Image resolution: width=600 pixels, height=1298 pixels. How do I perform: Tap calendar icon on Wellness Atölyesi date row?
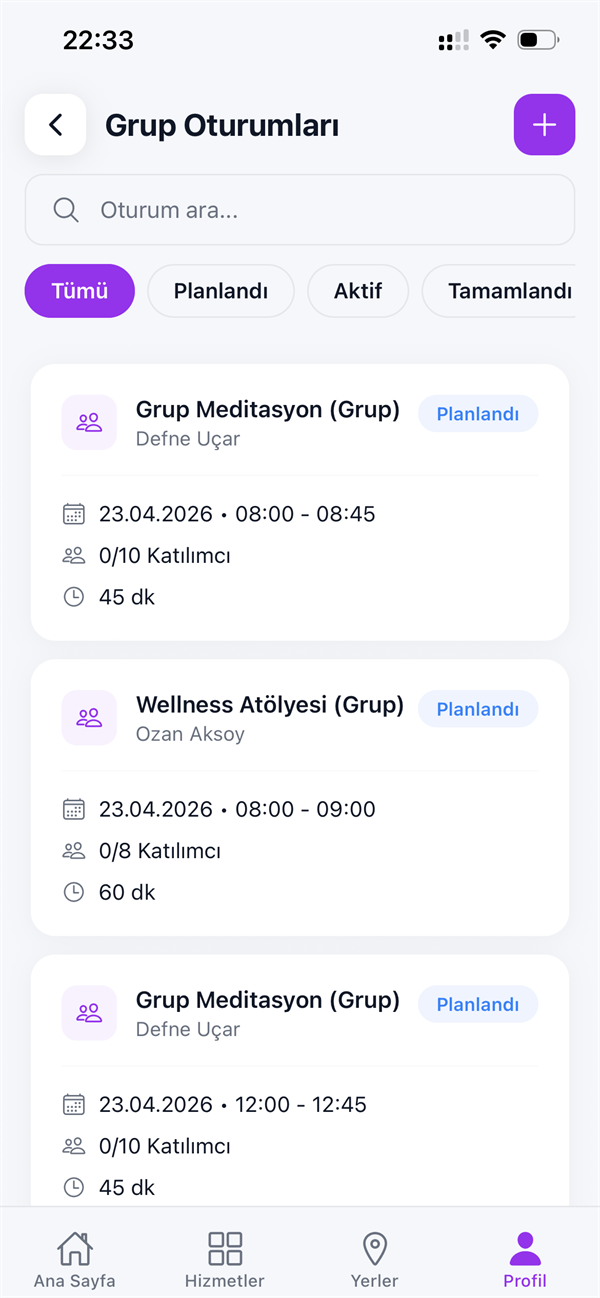pos(73,809)
